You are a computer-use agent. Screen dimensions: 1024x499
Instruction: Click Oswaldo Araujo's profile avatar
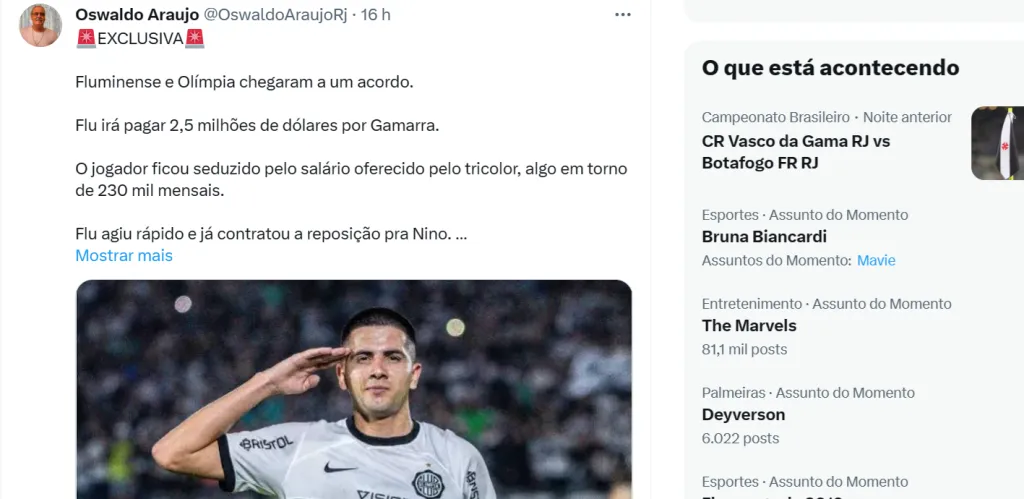click(x=41, y=25)
